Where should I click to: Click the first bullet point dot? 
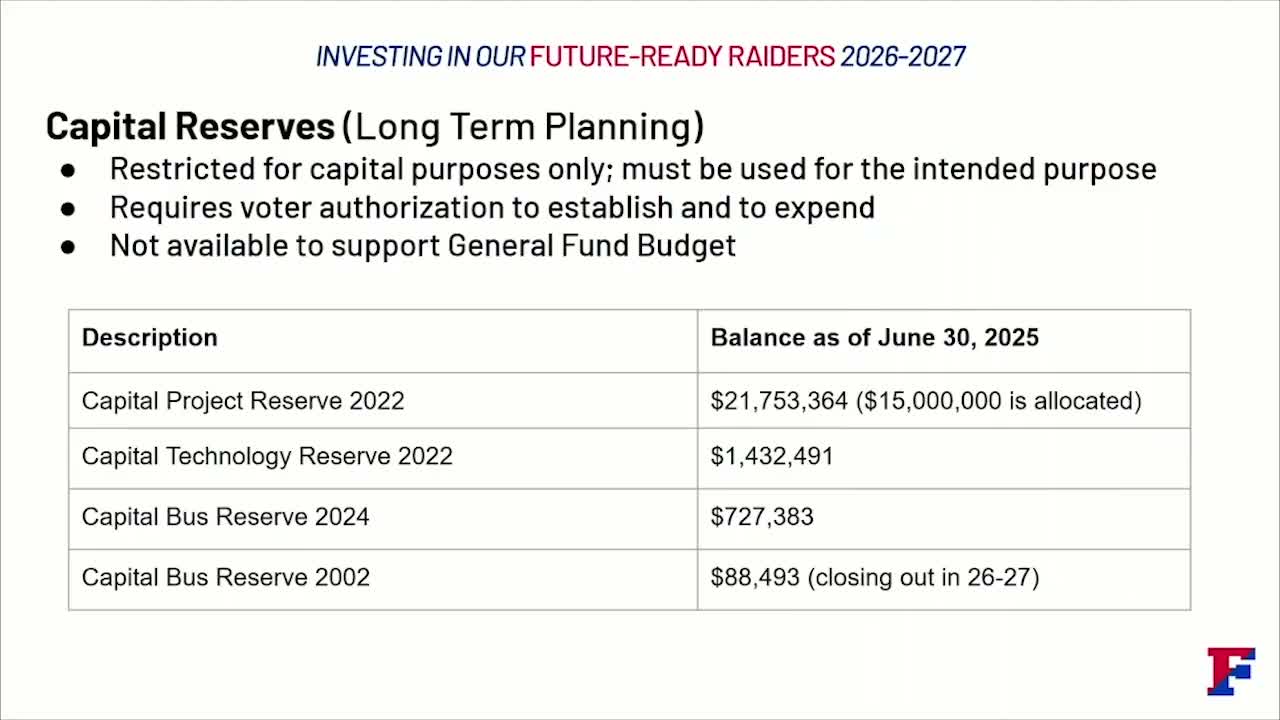click(68, 170)
